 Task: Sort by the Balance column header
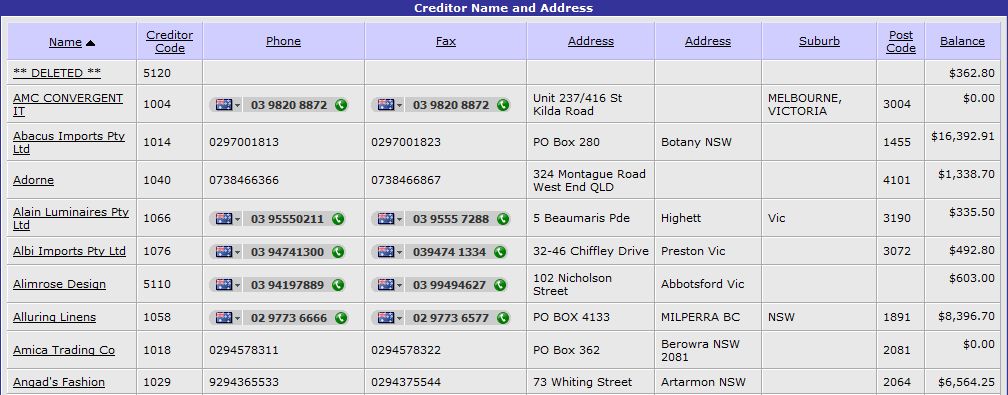[x=962, y=41]
